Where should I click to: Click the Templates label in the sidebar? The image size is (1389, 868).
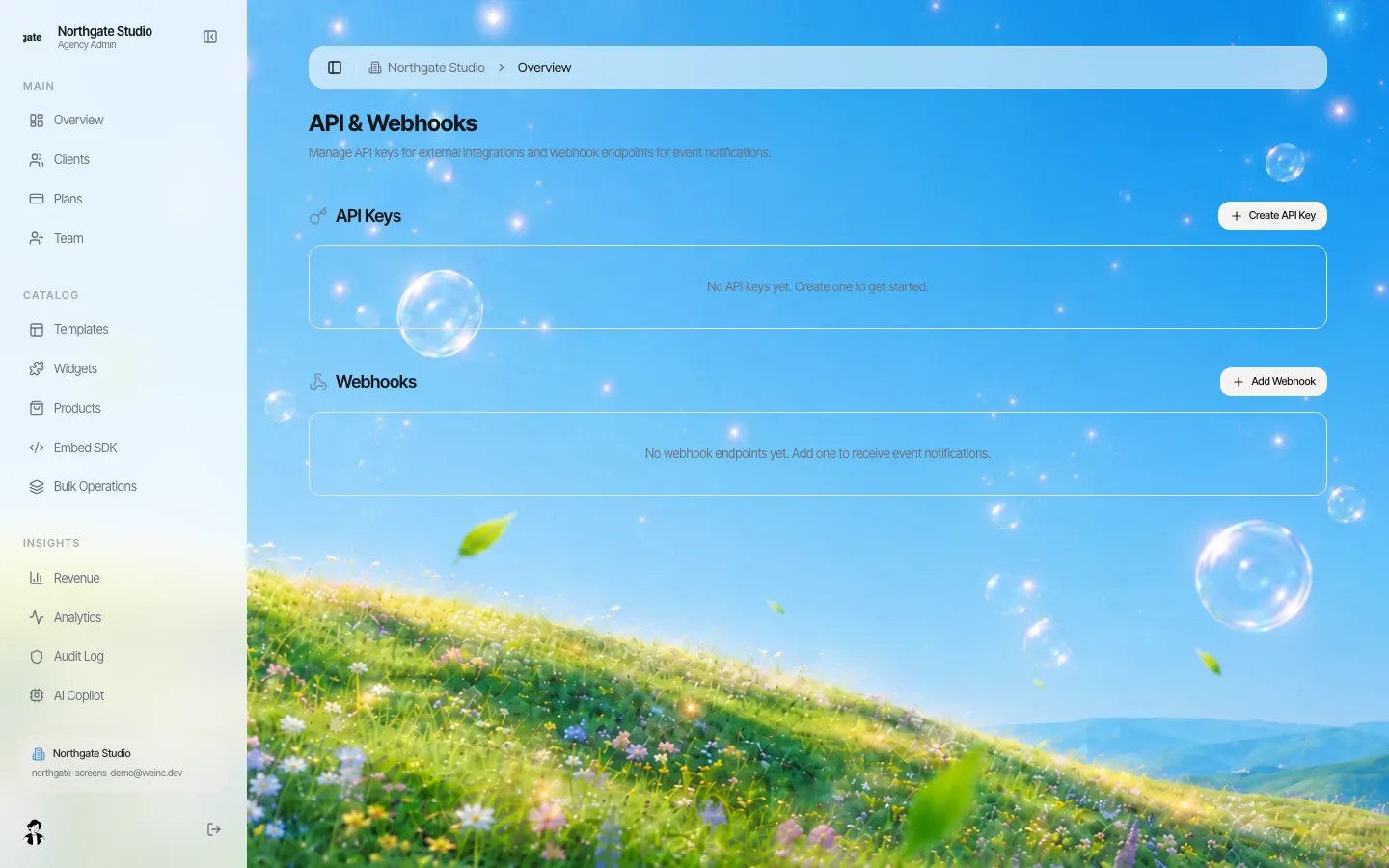pyautogui.click(x=81, y=330)
